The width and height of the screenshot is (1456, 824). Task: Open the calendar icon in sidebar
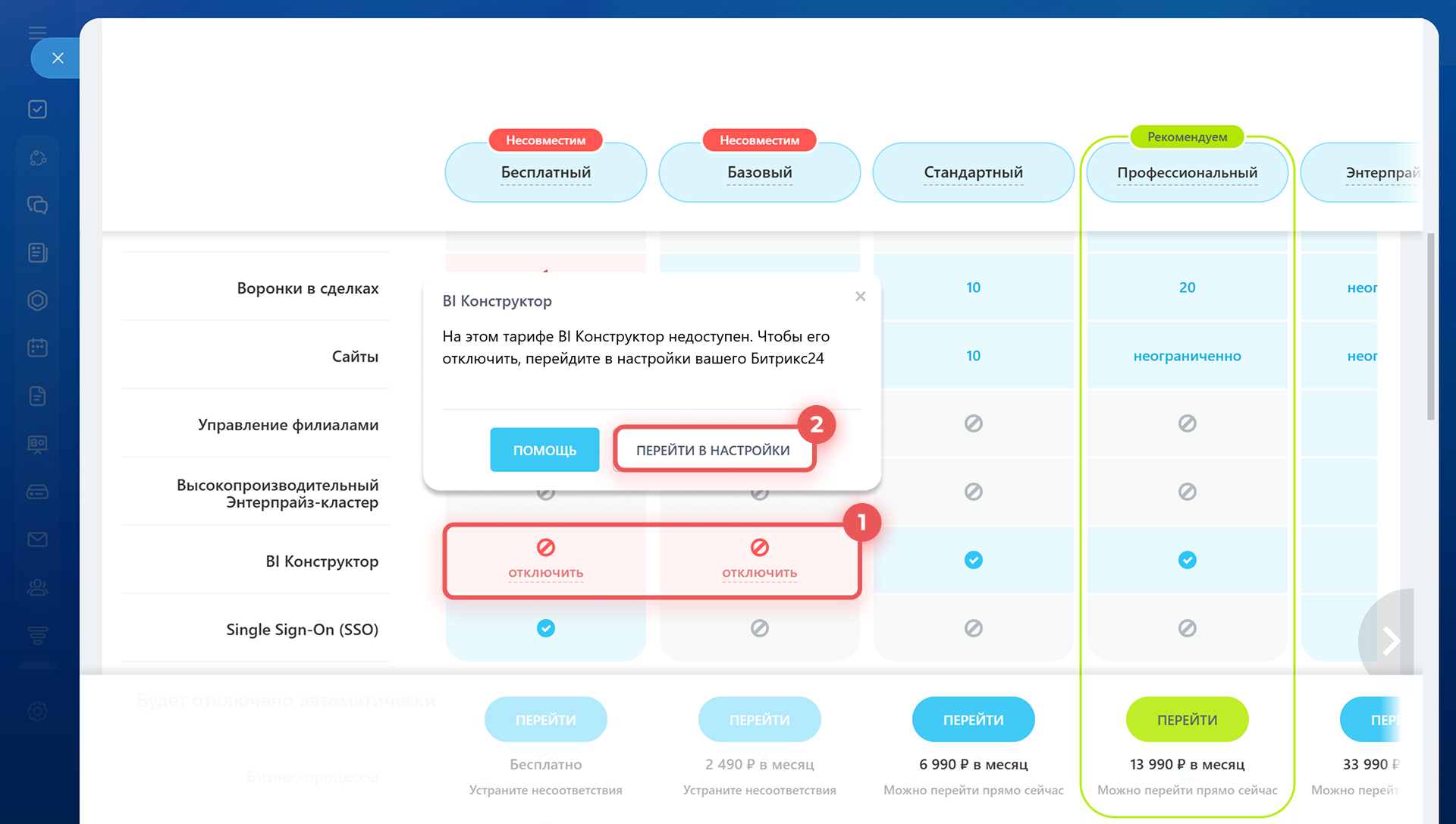click(37, 348)
